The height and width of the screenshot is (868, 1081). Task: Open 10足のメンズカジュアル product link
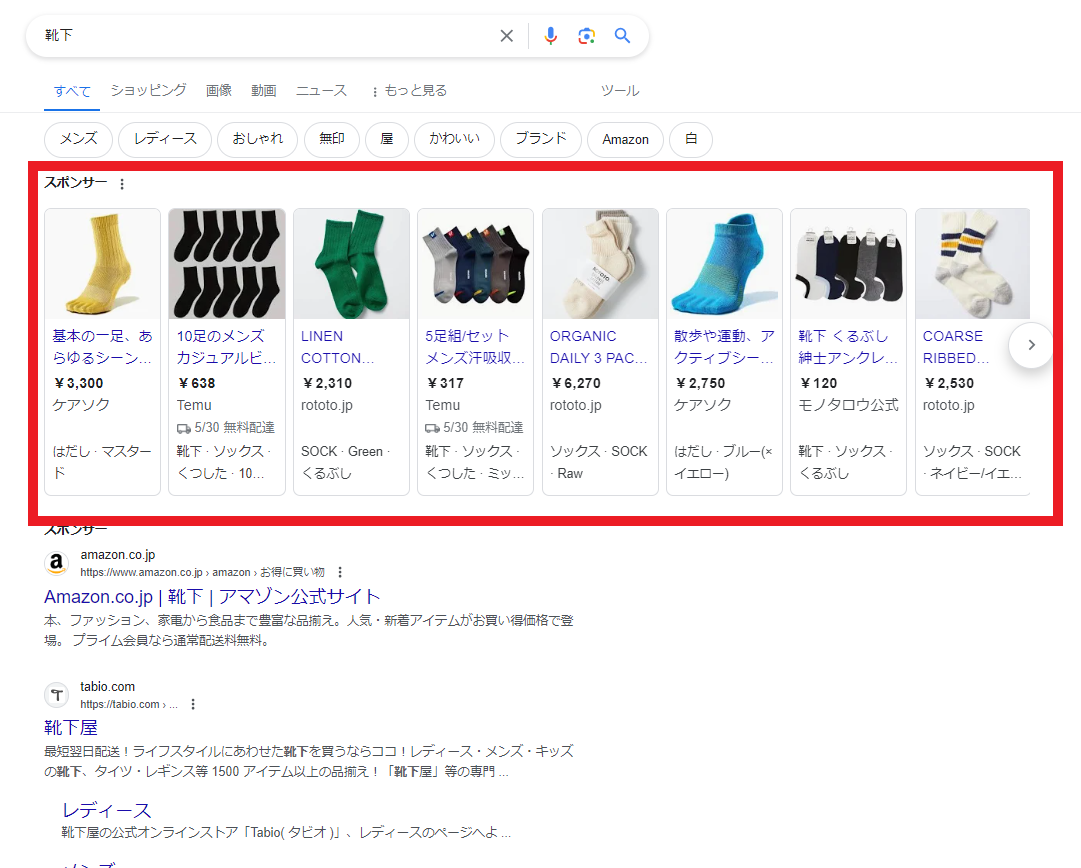pyautogui.click(x=226, y=347)
